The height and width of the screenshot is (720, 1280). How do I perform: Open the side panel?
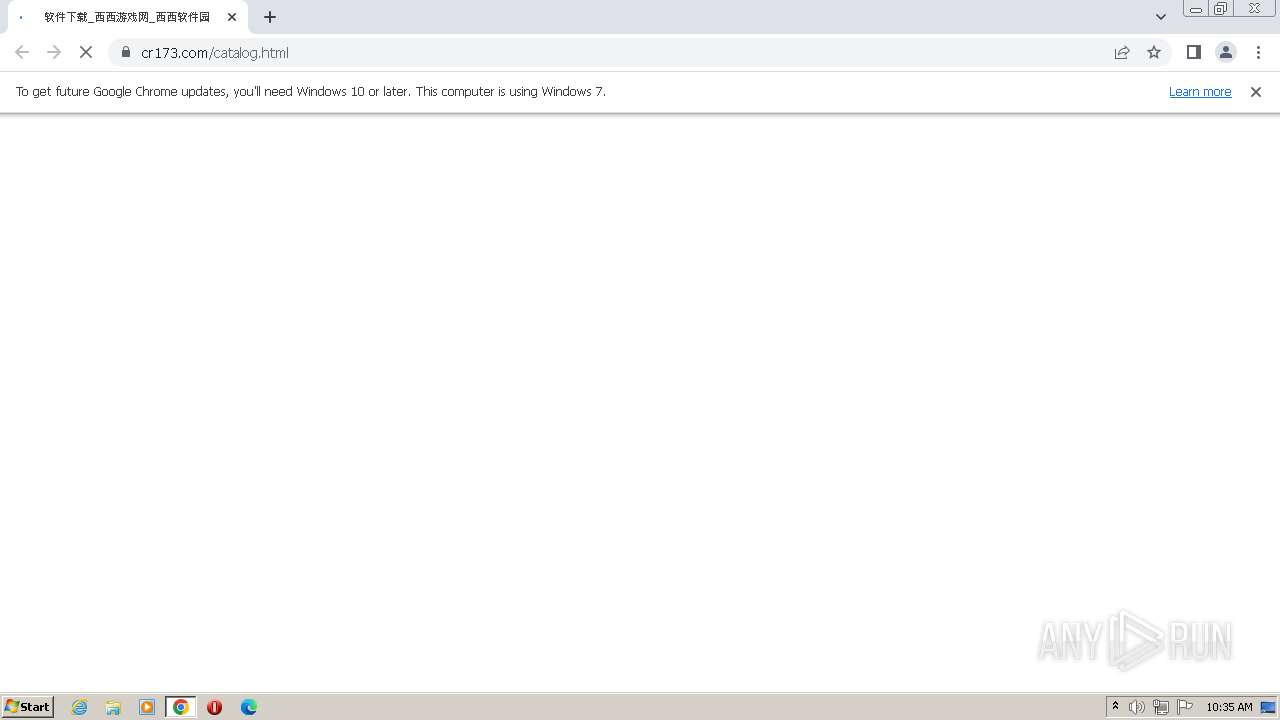click(x=1194, y=52)
